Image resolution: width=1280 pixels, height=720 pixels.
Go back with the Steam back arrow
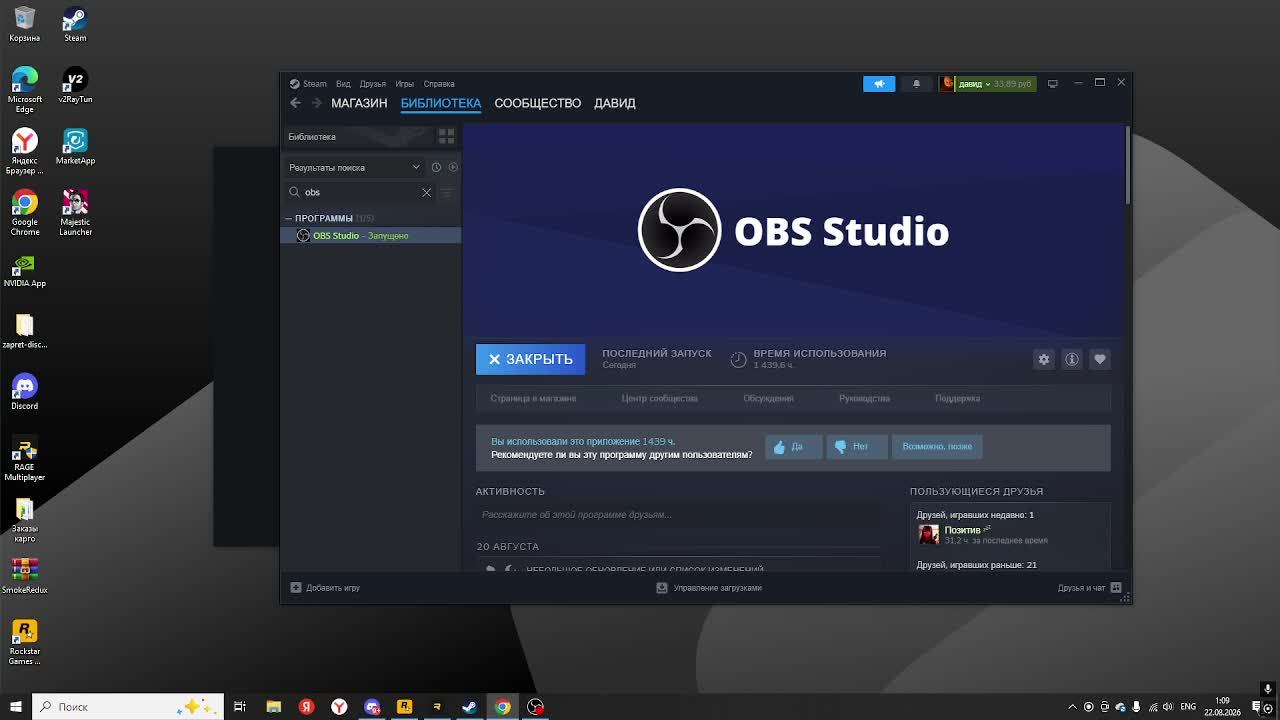(295, 103)
